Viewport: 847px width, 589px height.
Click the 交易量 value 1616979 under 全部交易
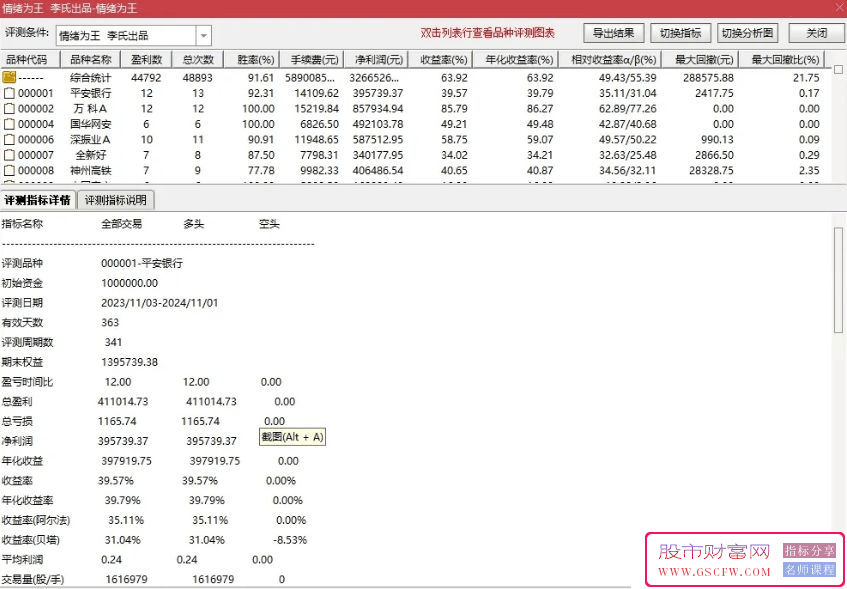click(126, 579)
